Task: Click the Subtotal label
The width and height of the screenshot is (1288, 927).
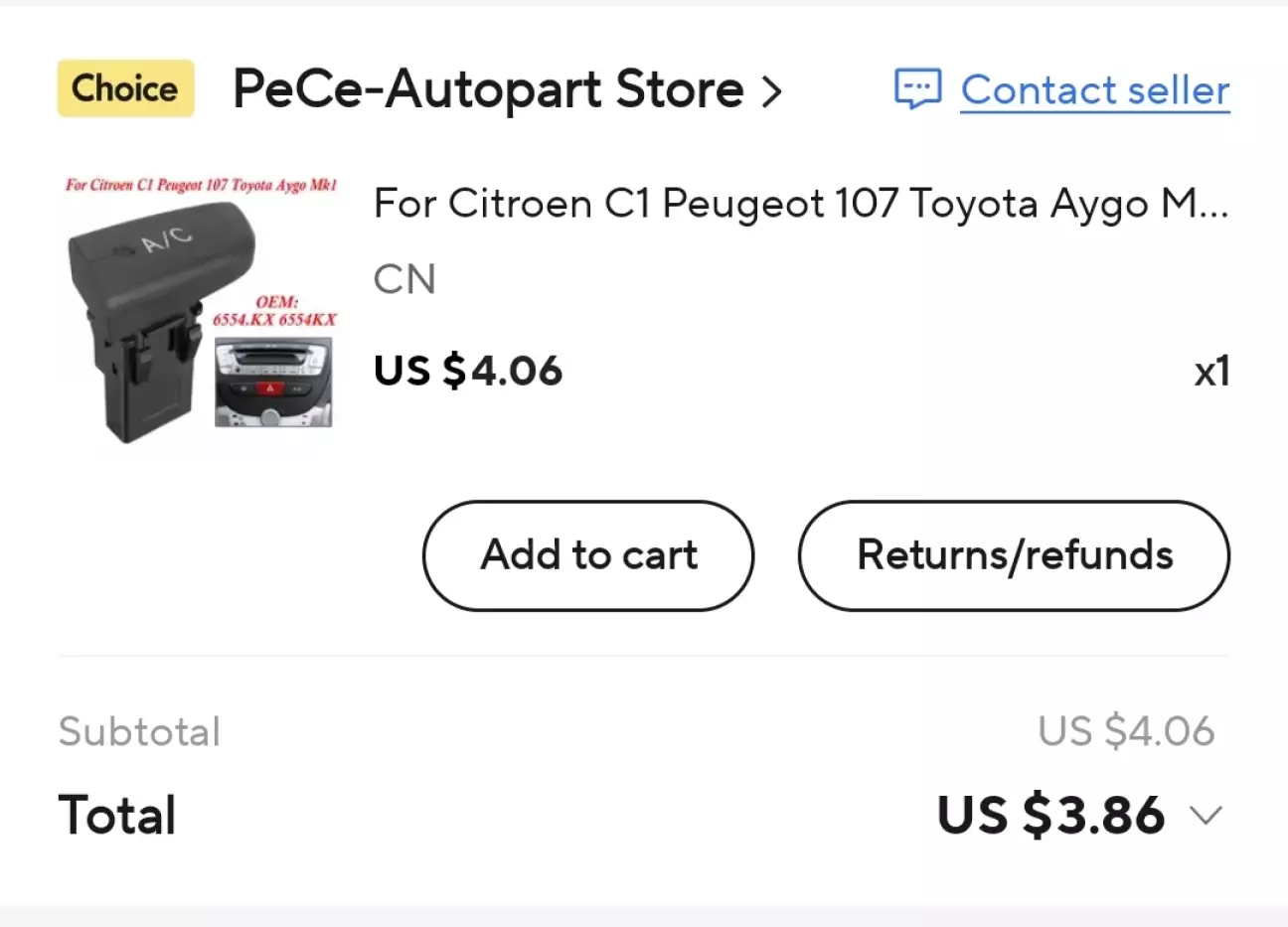Action: click(139, 732)
